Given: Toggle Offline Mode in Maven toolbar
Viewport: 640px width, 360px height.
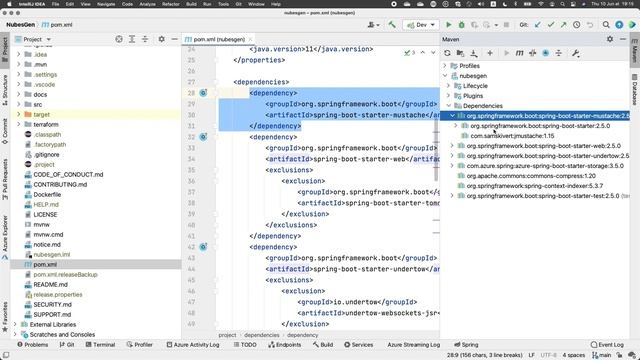Looking at the screenshot, I should (532, 53).
